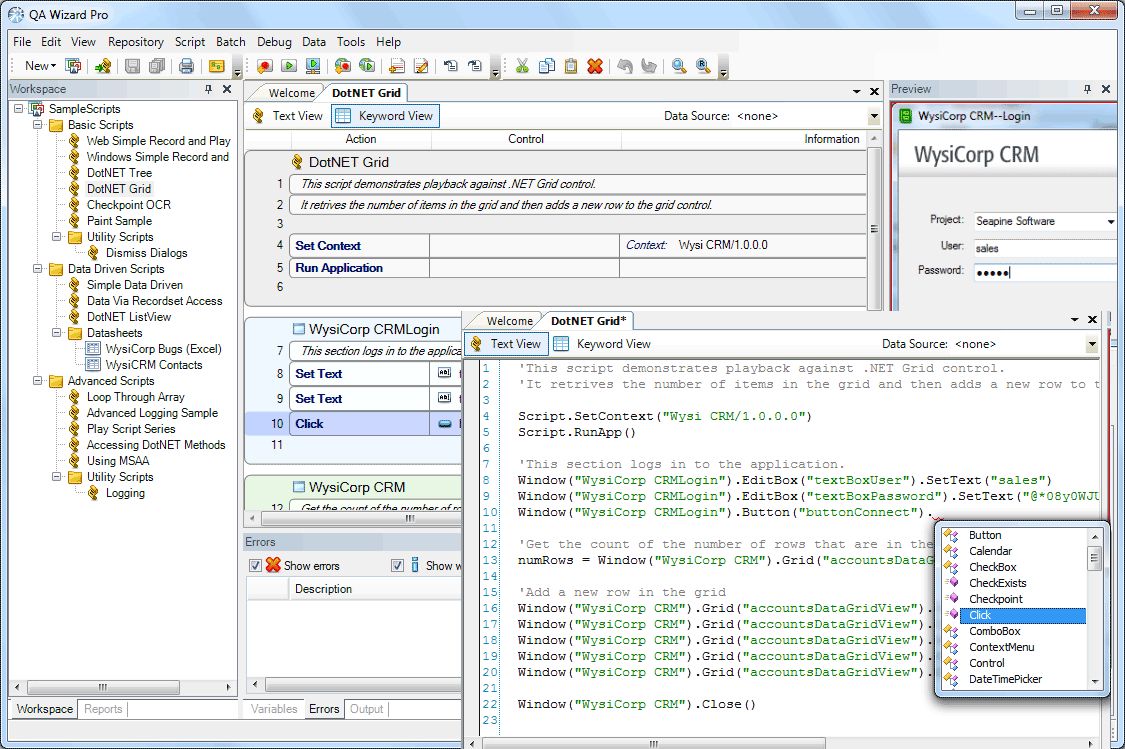Select ComboBox in the autocomplete list
The height and width of the screenshot is (749, 1125).
994,631
